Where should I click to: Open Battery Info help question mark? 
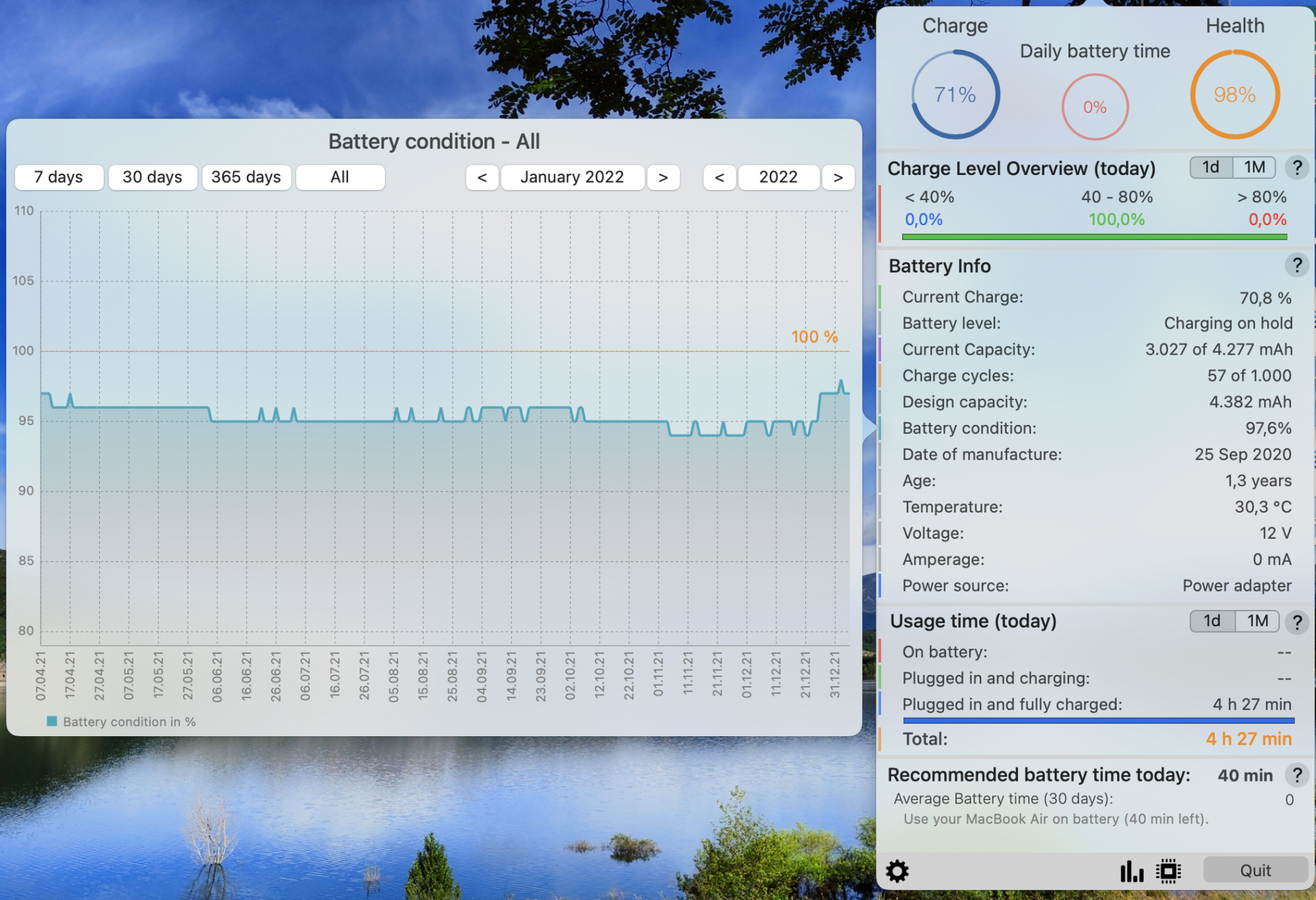tap(1297, 265)
